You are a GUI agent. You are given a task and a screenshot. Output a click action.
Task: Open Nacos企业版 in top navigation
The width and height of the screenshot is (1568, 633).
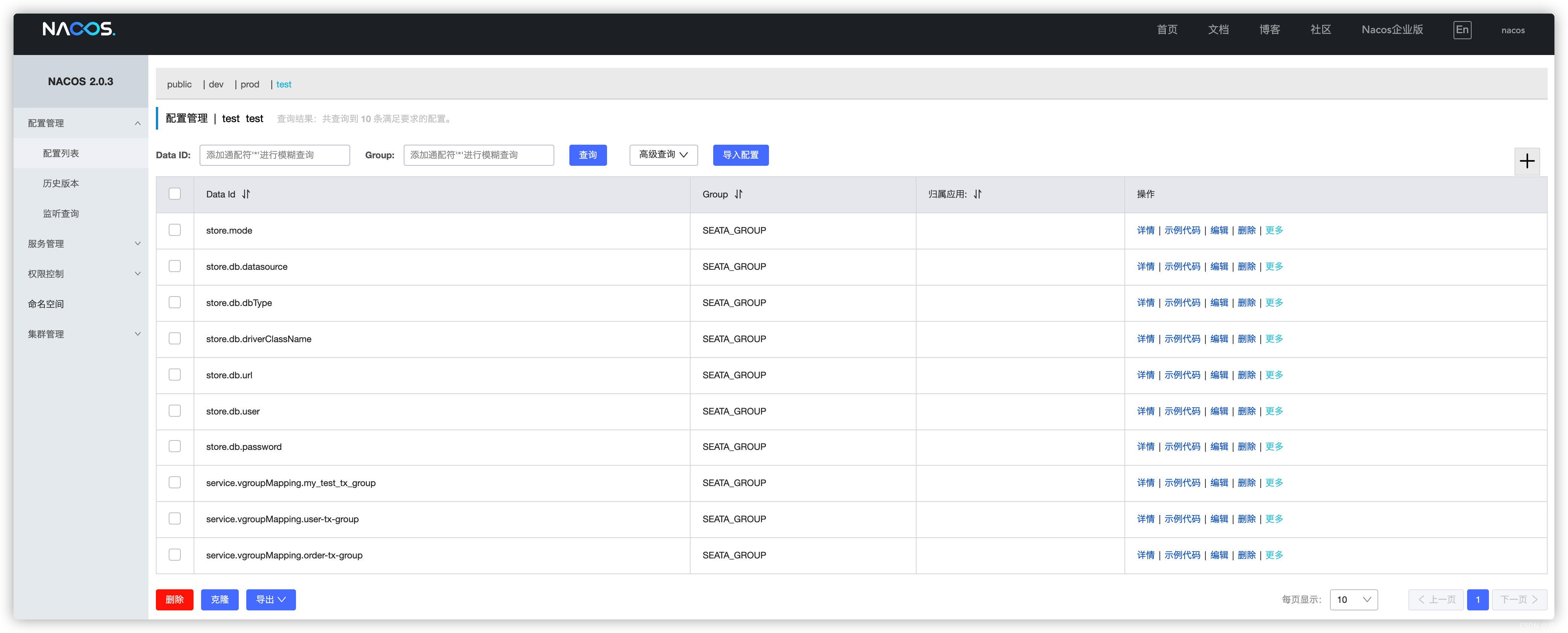[1392, 29]
